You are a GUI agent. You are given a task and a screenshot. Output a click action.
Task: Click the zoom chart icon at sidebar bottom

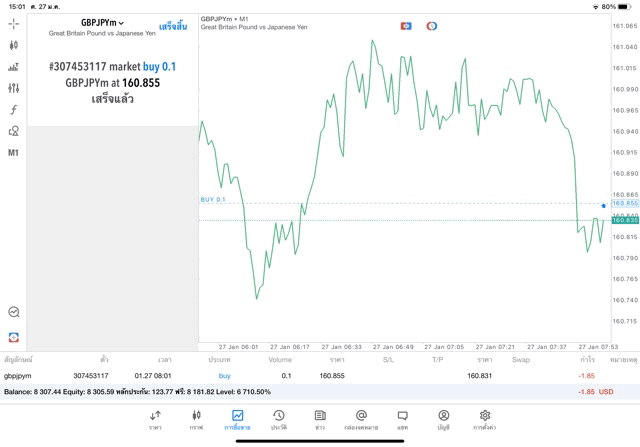[14, 312]
